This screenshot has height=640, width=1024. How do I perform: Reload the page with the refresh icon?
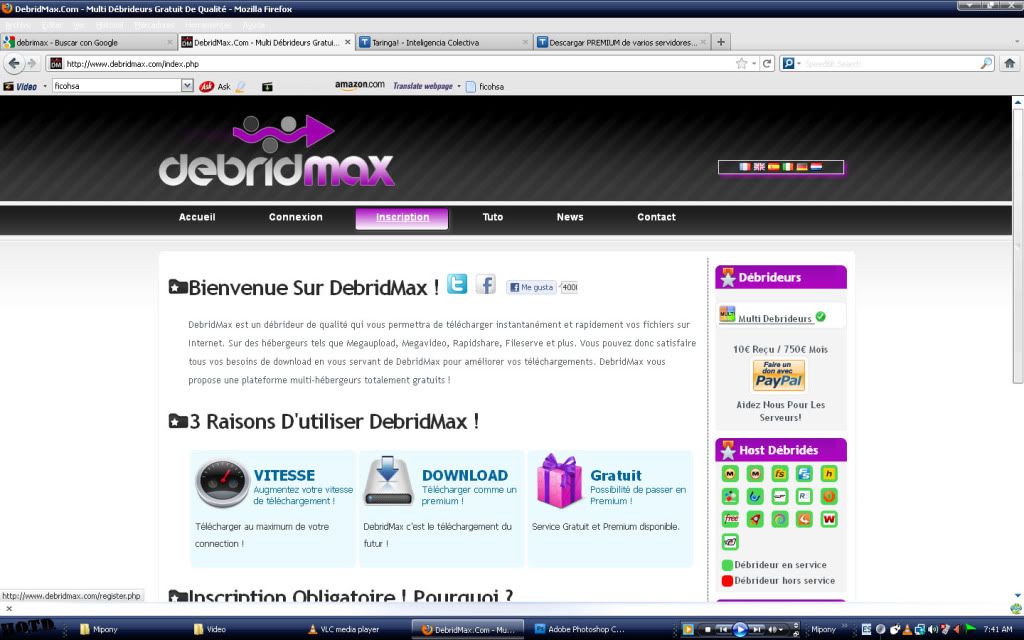pyautogui.click(x=767, y=63)
